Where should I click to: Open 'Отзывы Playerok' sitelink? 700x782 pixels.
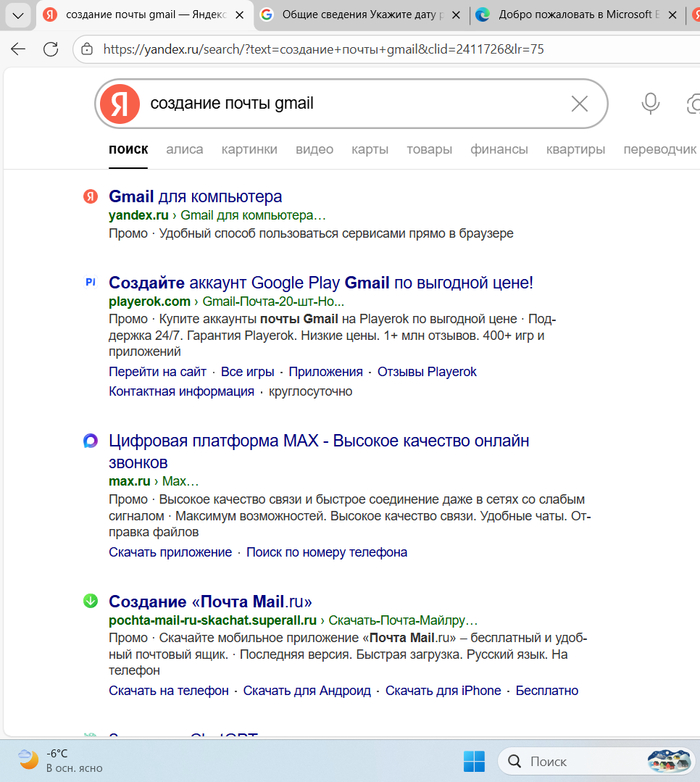[427, 371]
